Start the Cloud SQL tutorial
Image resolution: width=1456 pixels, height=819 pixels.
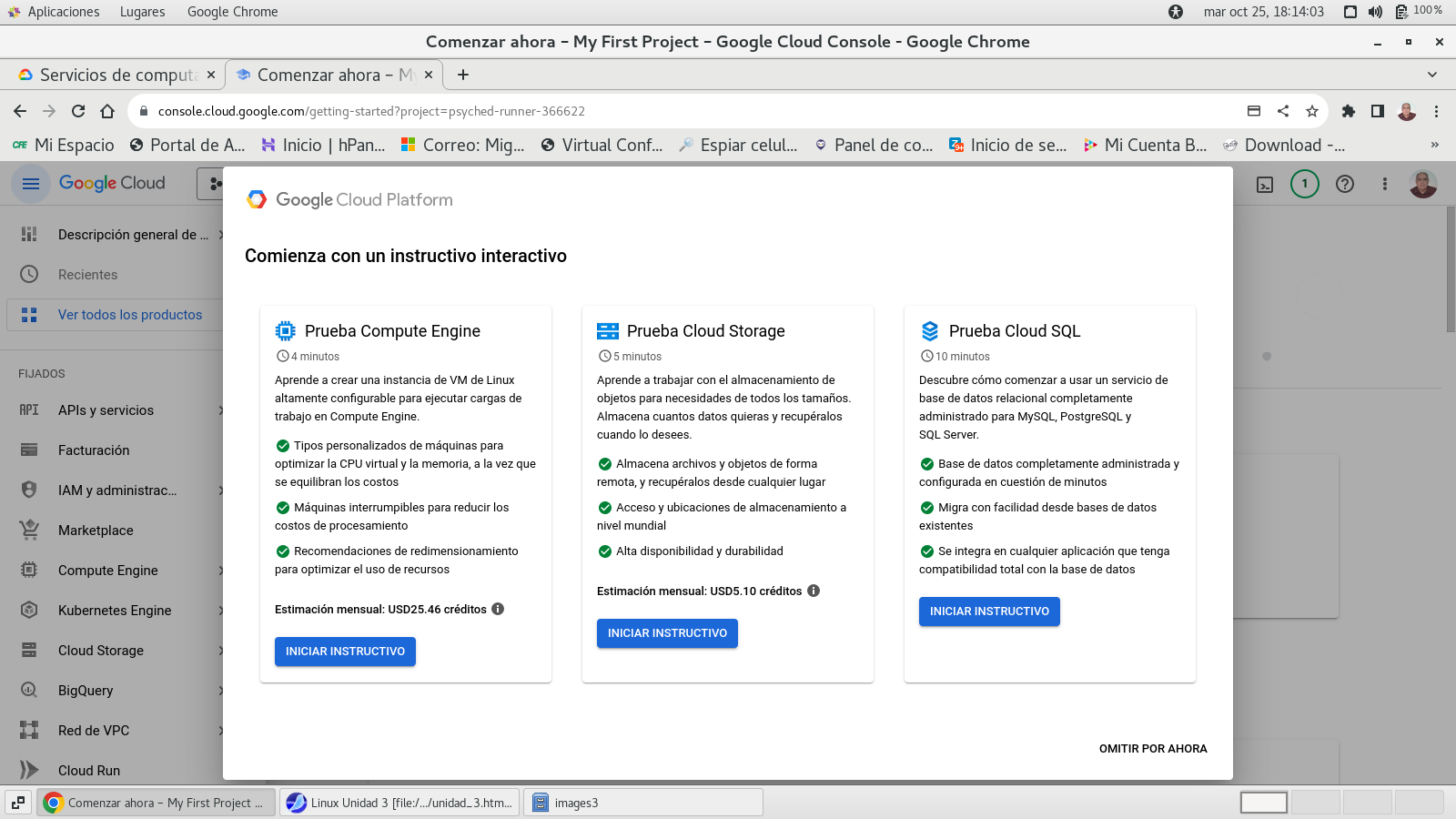989,612
